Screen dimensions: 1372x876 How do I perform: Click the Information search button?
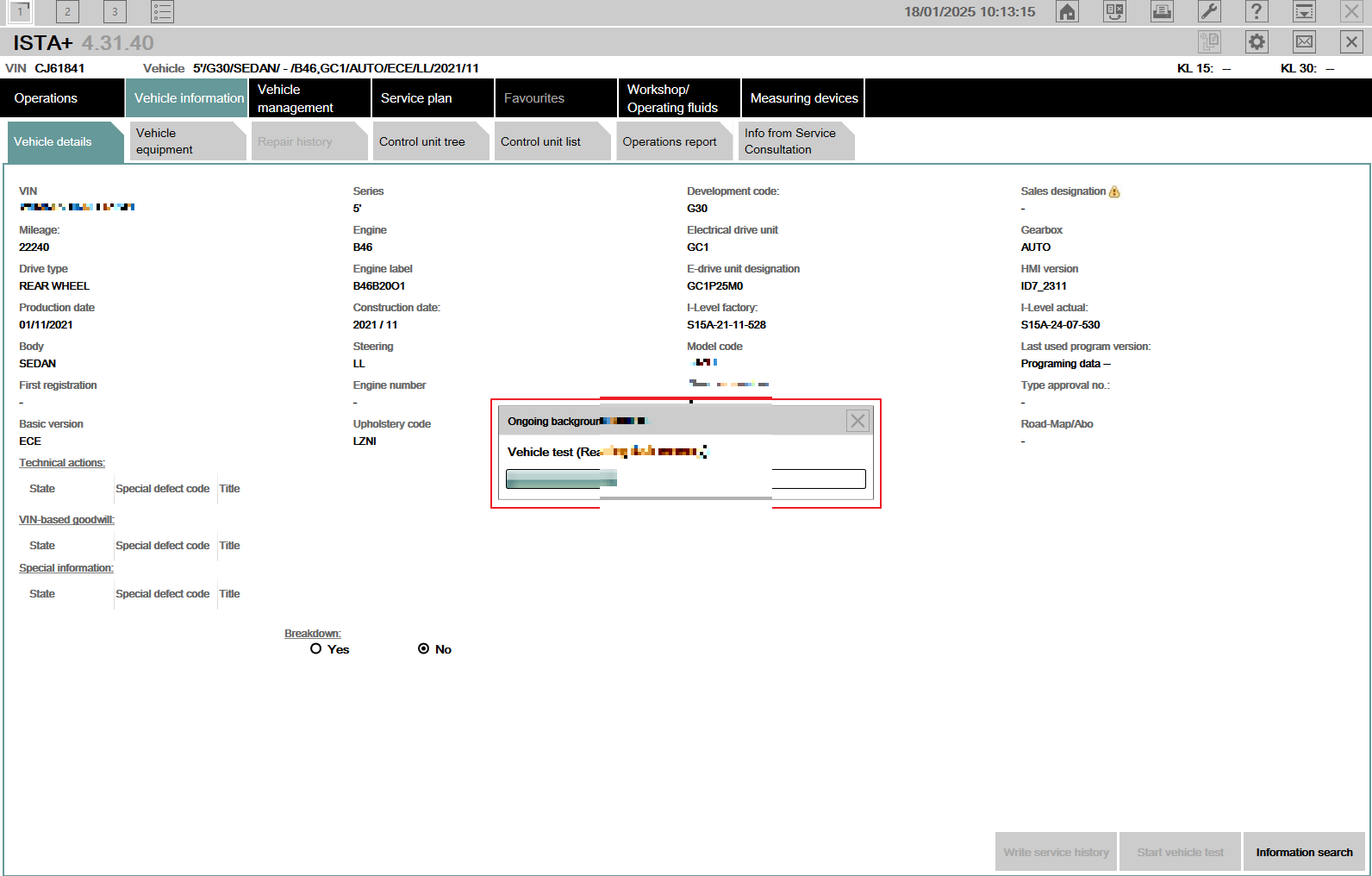click(1304, 852)
